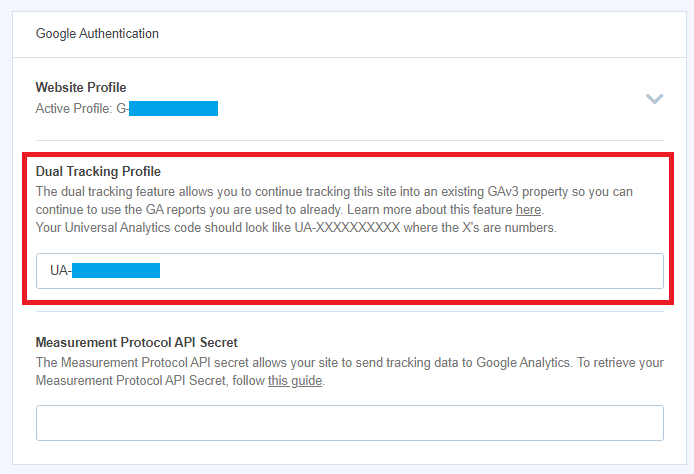The width and height of the screenshot is (694, 474).
Task: Click the 'Measurement Protocol API Secret, follow' sentence
Action: [150, 381]
